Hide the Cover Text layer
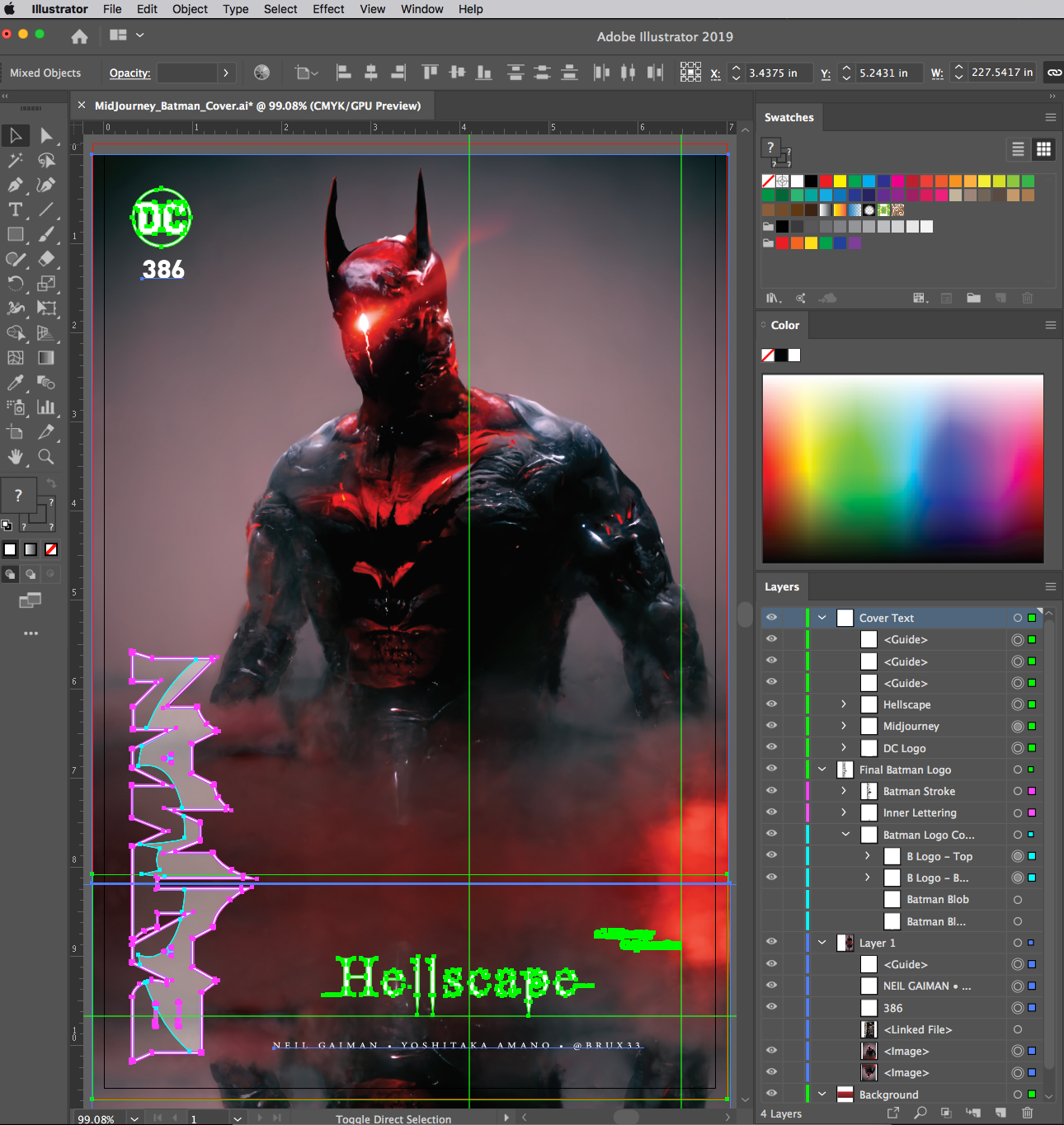Viewport: 1064px width, 1125px height. point(771,618)
